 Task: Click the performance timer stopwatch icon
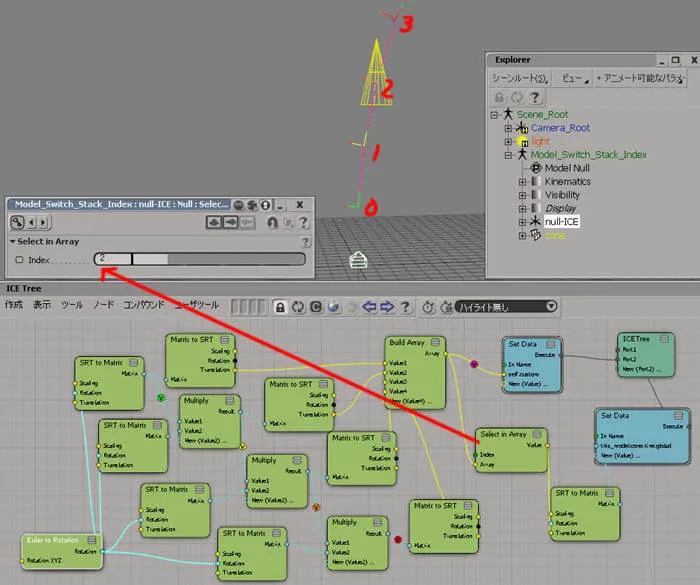point(428,307)
